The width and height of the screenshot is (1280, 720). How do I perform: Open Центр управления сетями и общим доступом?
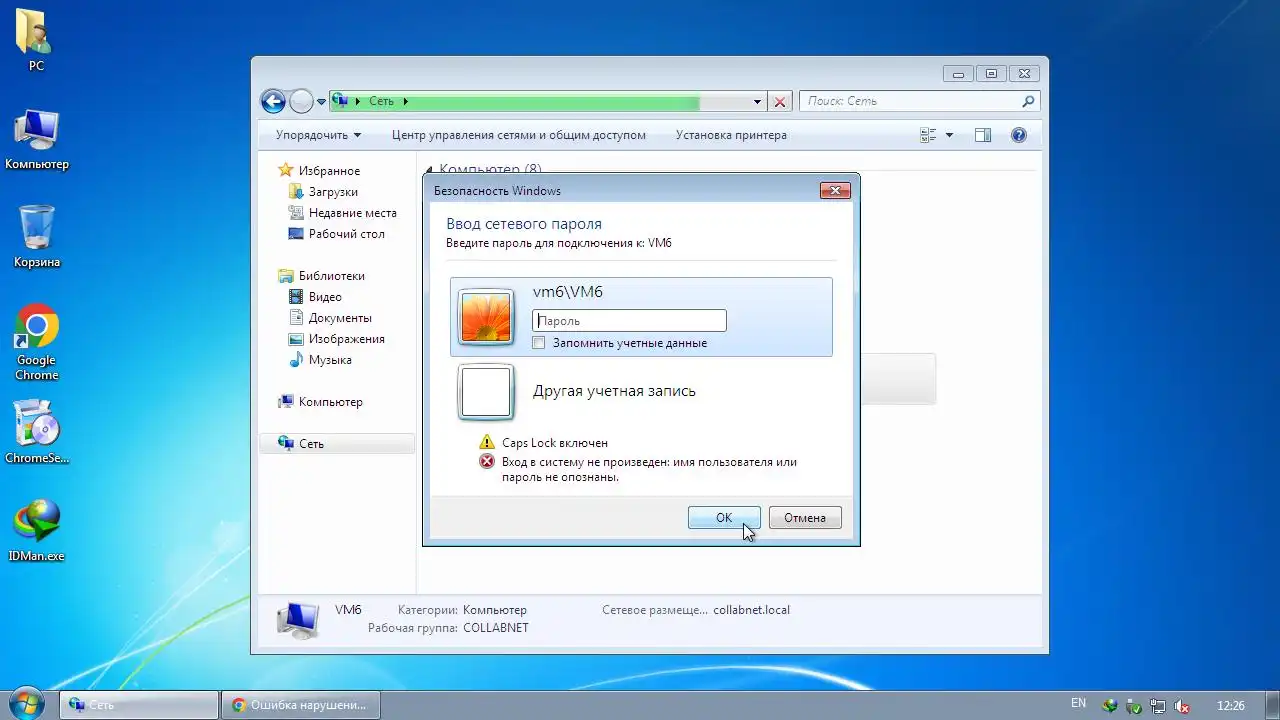pyautogui.click(x=519, y=135)
